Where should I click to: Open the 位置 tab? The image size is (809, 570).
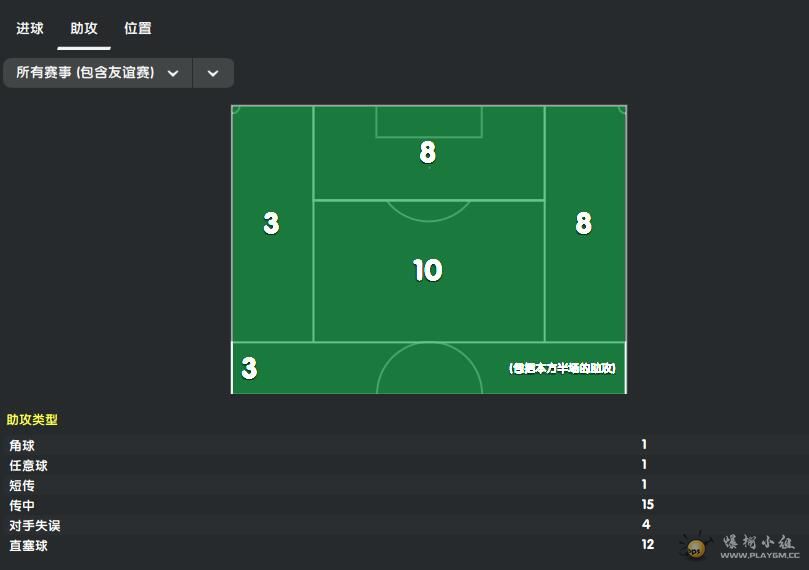pyautogui.click(x=138, y=29)
